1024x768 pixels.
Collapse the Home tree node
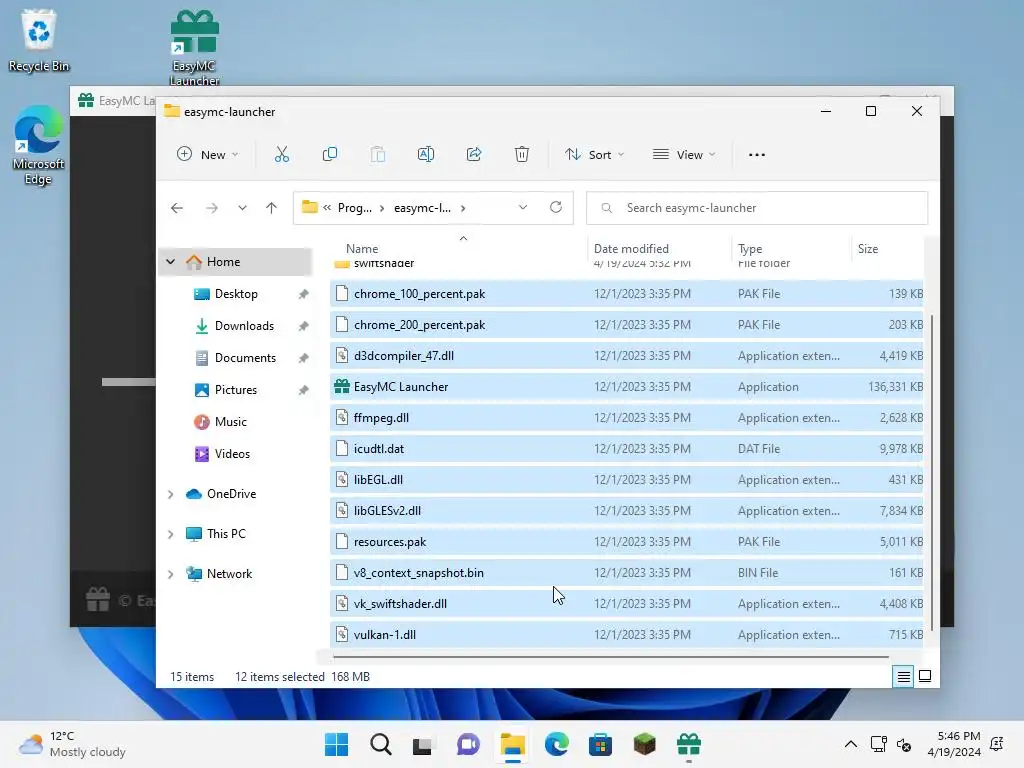tap(170, 262)
